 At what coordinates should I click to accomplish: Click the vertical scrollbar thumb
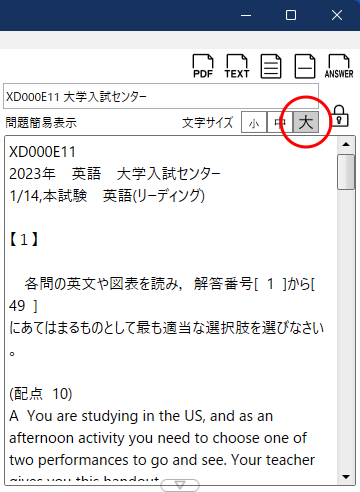(x=346, y=172)
